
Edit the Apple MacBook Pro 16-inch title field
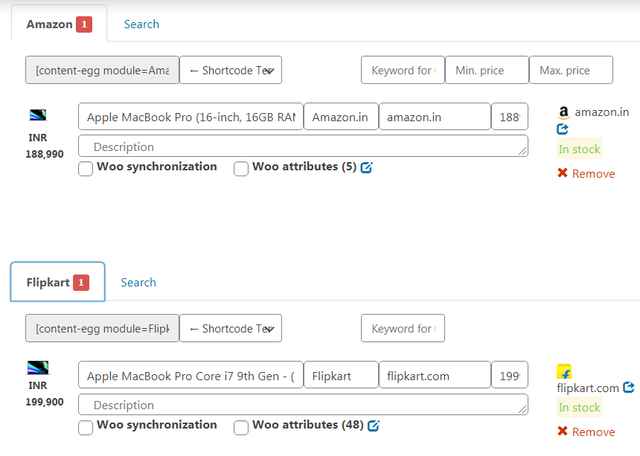click(191, 117)
